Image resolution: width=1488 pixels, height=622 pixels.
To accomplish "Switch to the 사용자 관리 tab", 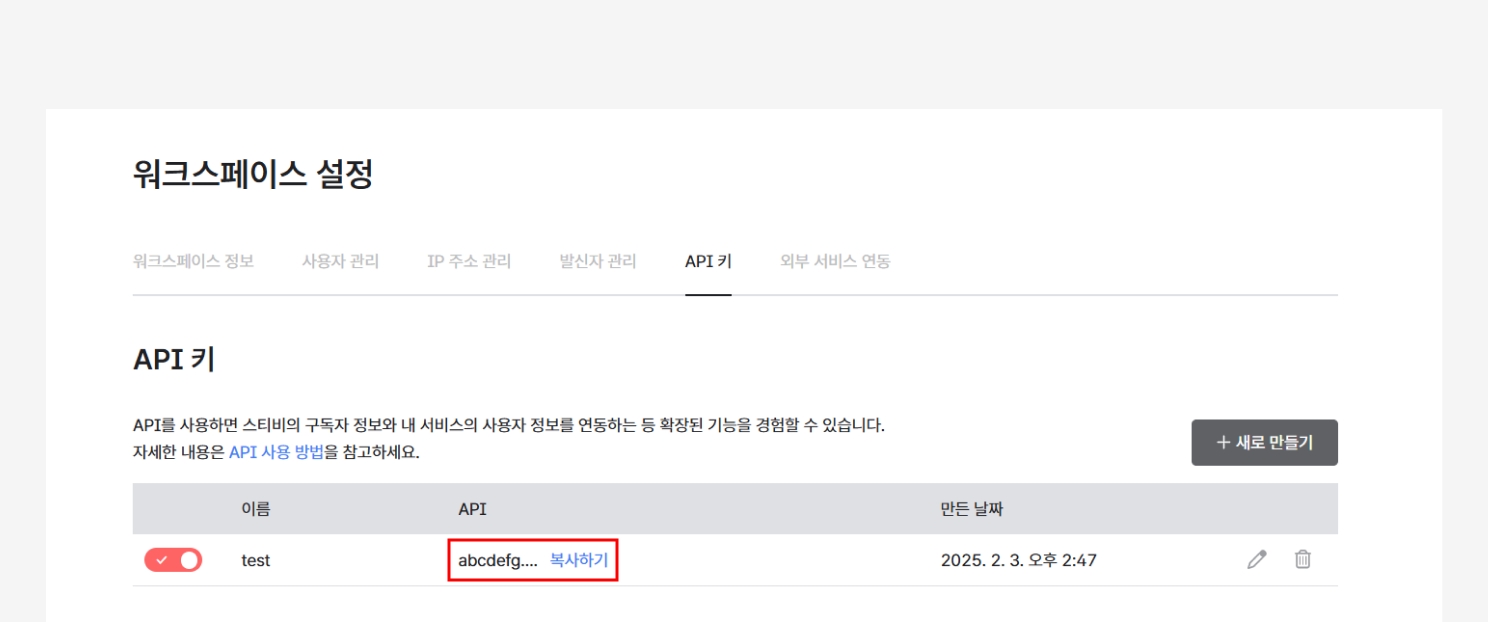I will (x=340, y=262).
